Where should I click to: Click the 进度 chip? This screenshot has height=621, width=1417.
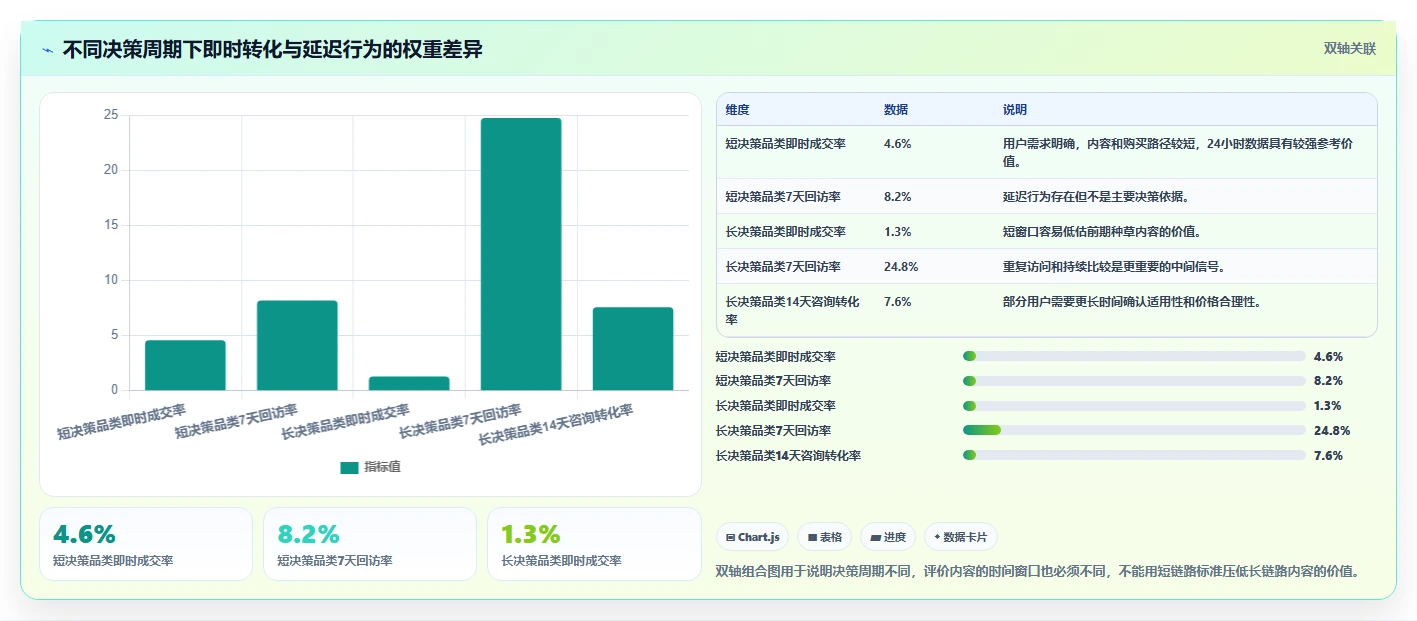[x=888, y=537]
